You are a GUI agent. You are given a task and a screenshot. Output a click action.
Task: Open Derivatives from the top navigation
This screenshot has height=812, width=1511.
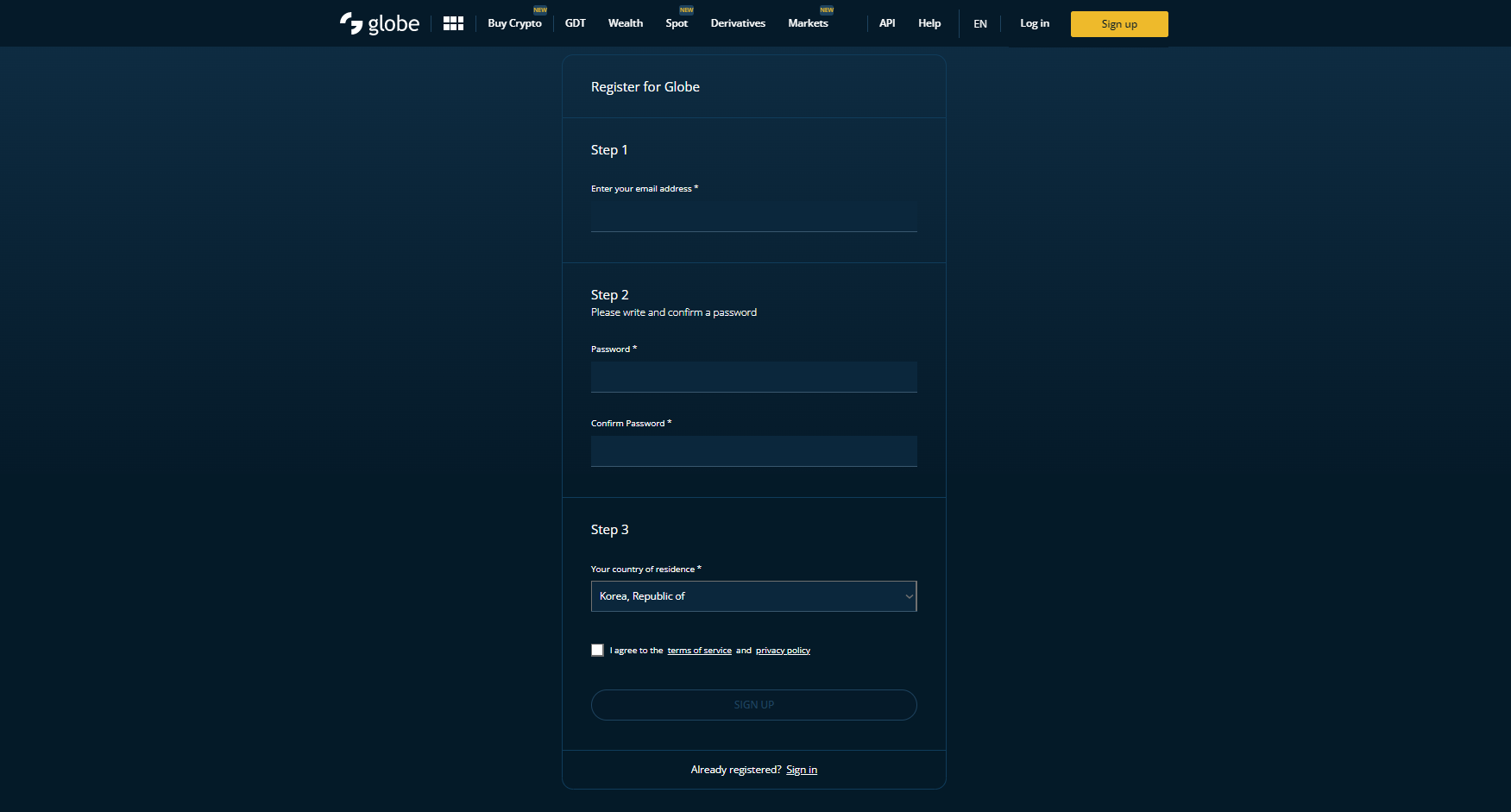pyautogui.click(x=738, y=23)
